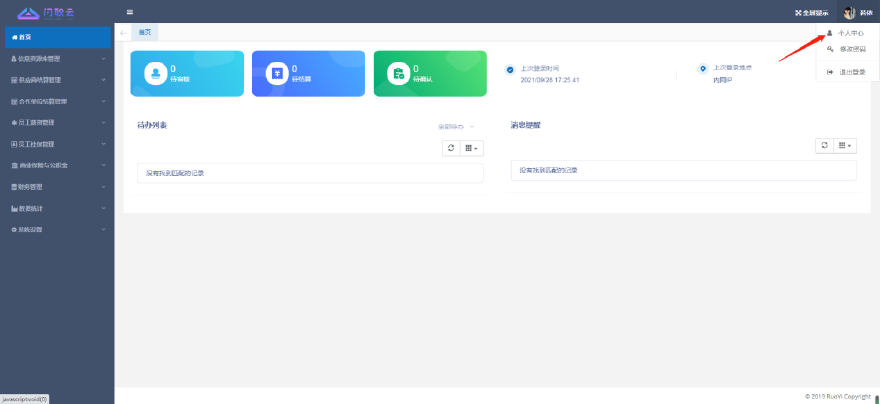Click the 消息提醒 heading
The image size is (880, 404).
(x=526, y=125)
